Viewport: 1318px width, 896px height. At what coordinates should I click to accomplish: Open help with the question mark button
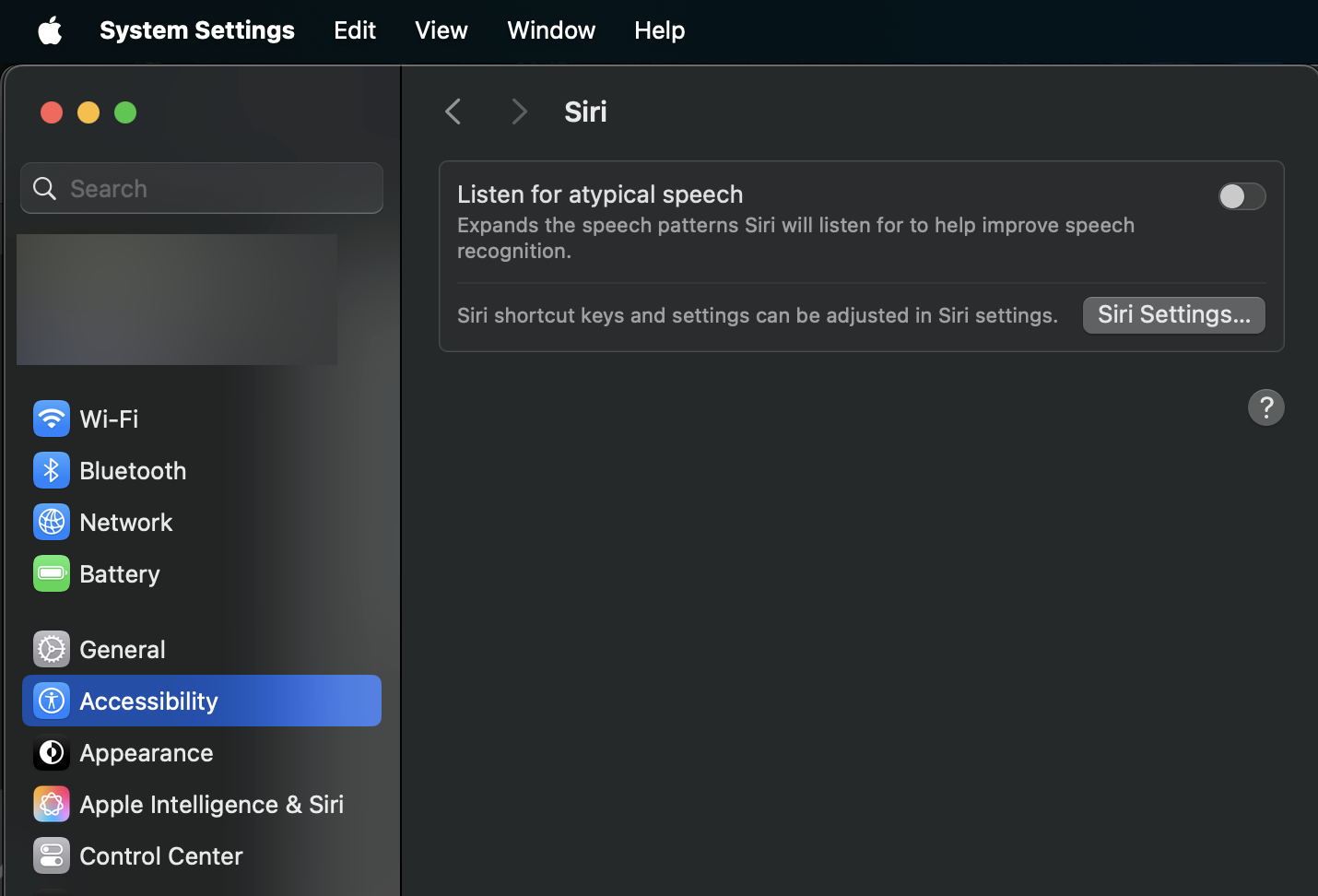[1265, 407]
